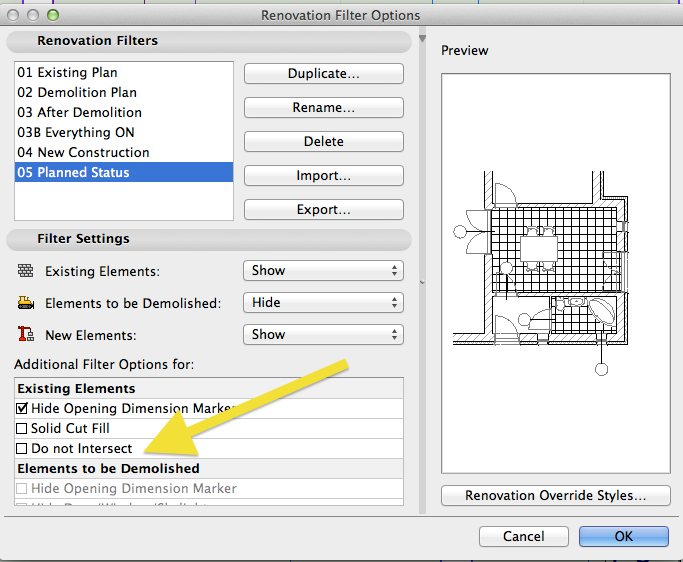This screenshot has width=683, height=562.
Task: Confirm with the OK button
Action: tap(624, 536)
